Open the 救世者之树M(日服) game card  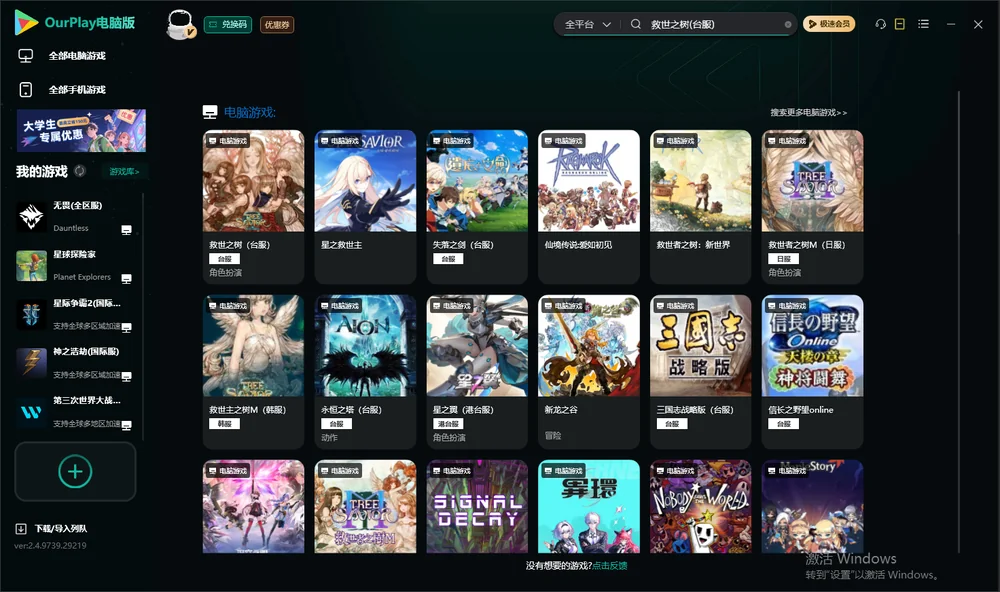(x=812, y=207)
